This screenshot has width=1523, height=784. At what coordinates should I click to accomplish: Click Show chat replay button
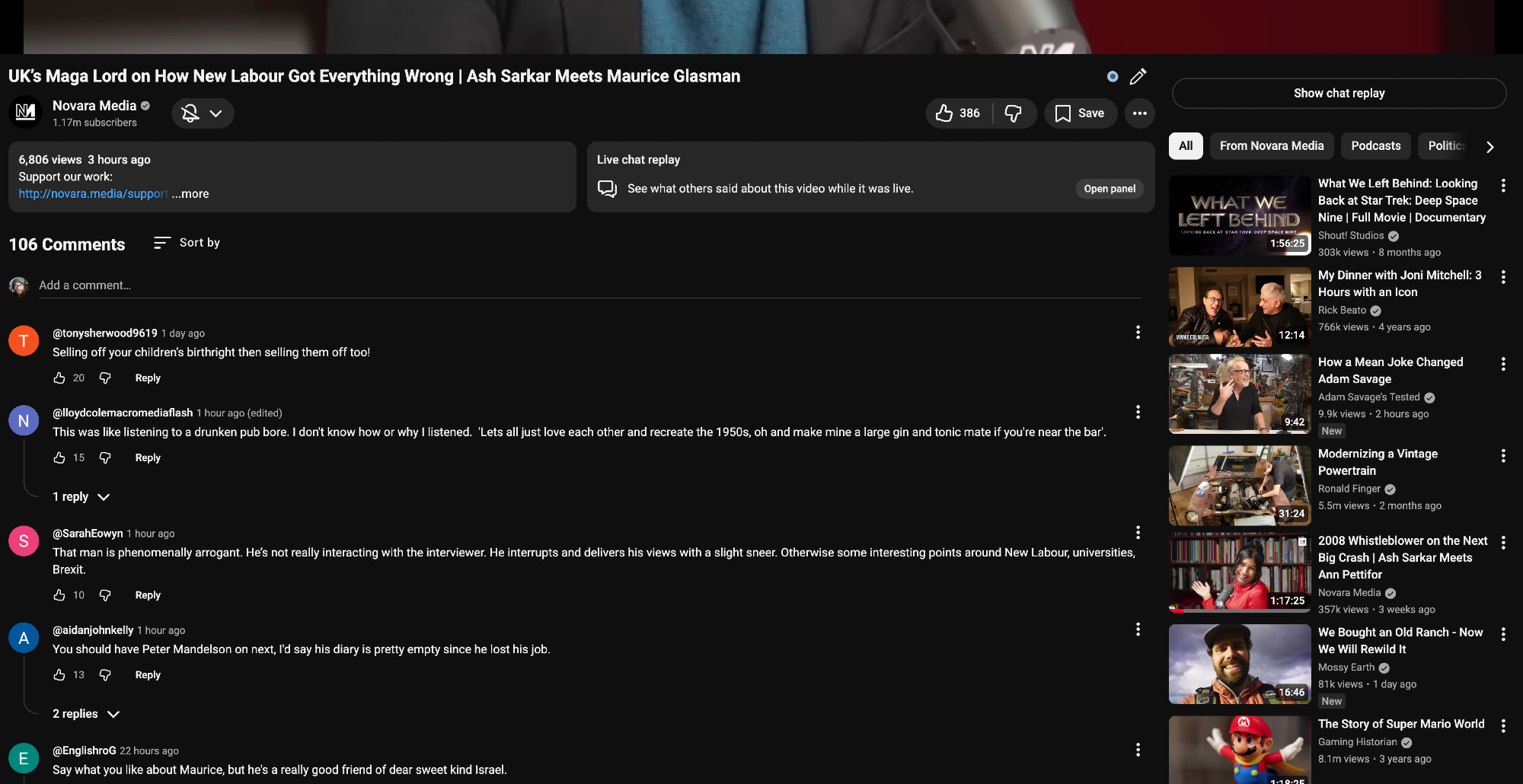coord(1339,94)
